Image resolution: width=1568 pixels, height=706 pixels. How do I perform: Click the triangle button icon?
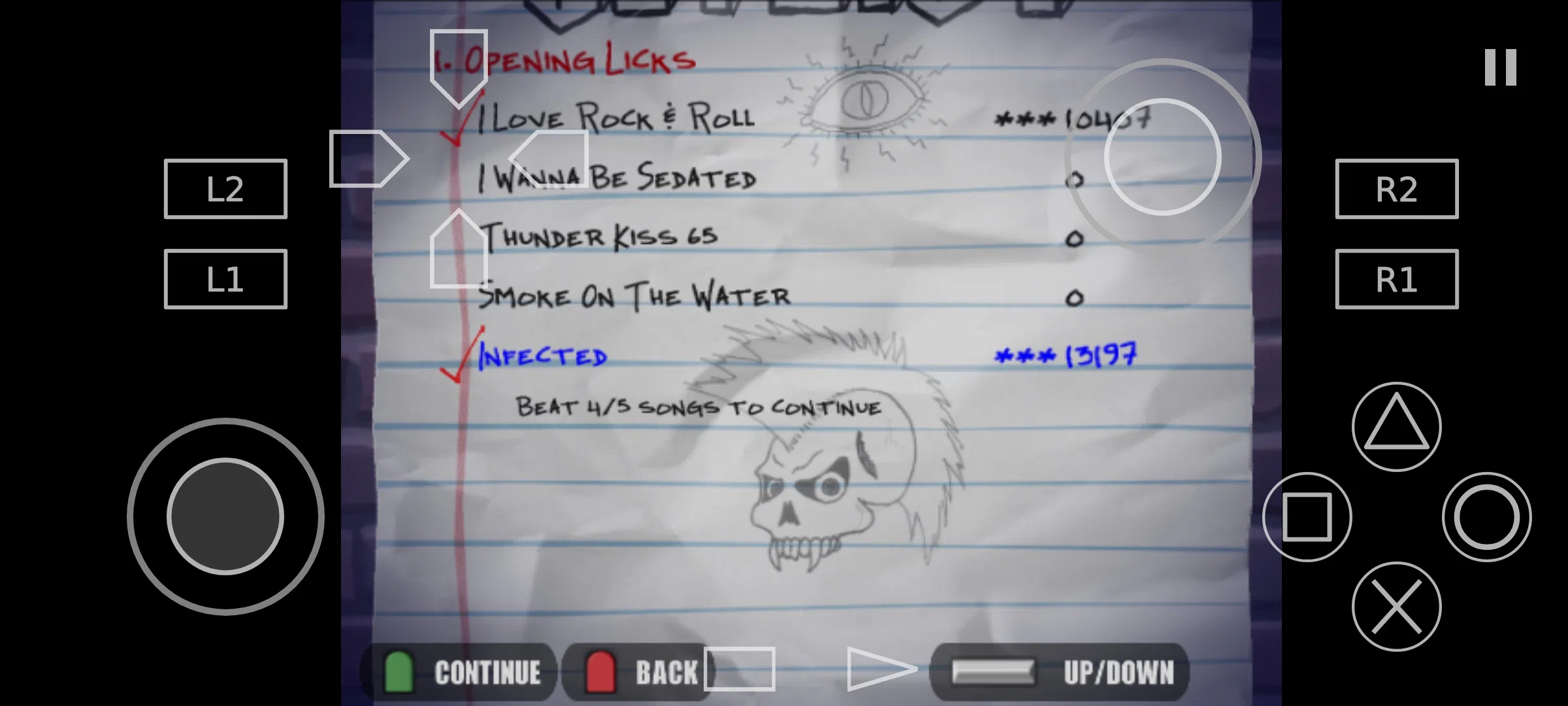tap(1393, 427)
